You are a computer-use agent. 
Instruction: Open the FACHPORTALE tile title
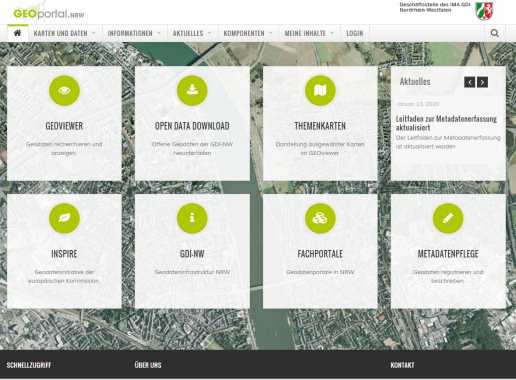pos(320,254)
